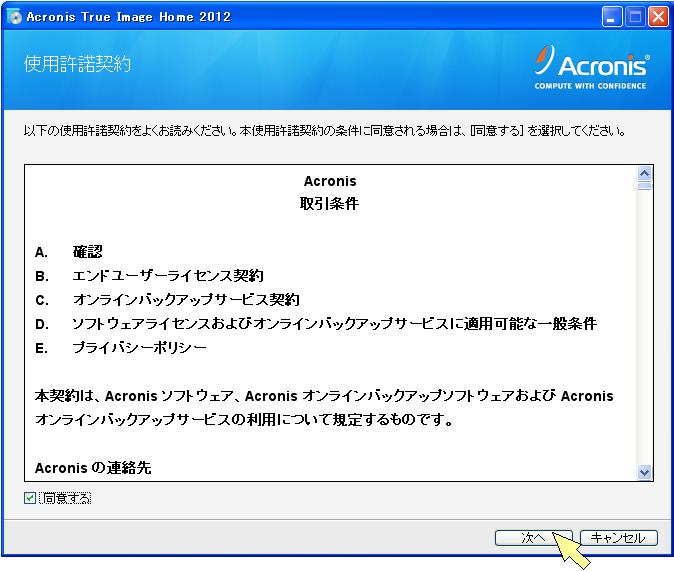Click the キャンセル button

point(619,537)
